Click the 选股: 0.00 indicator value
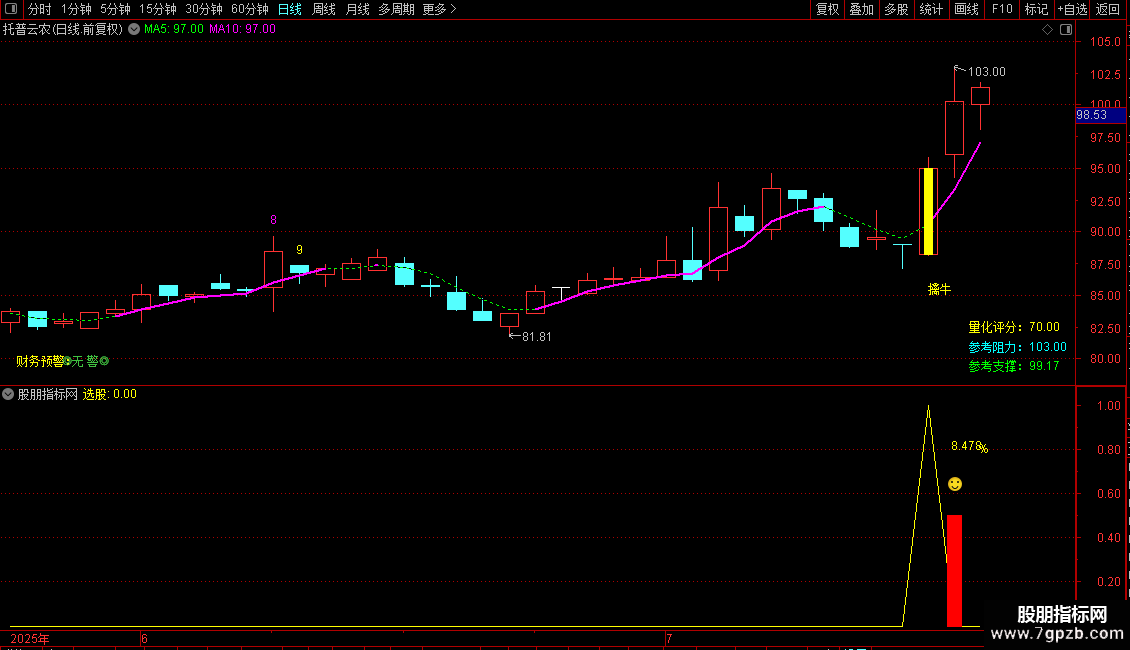 pos(110,394)
